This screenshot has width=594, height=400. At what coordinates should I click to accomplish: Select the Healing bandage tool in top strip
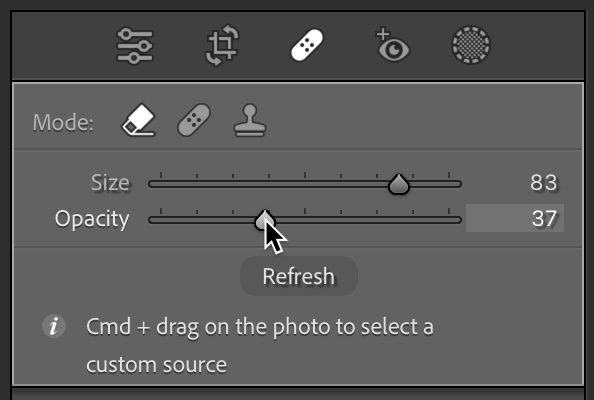[x=307, y=45]
